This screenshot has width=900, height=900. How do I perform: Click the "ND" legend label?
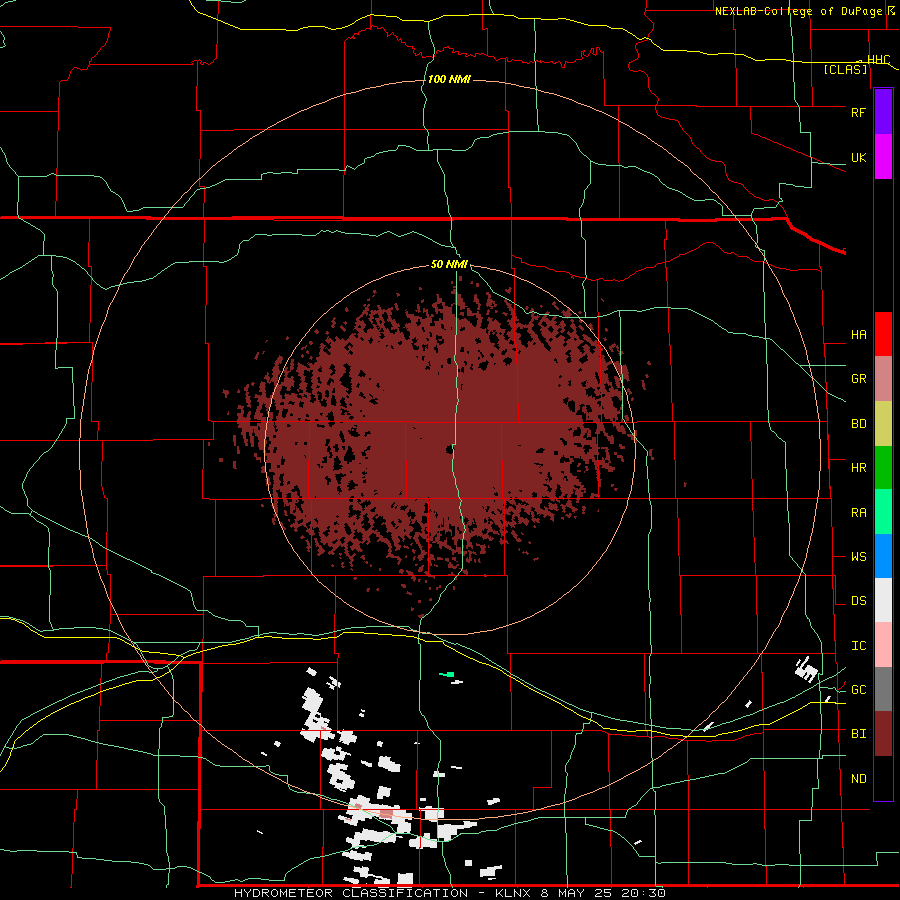858,779
